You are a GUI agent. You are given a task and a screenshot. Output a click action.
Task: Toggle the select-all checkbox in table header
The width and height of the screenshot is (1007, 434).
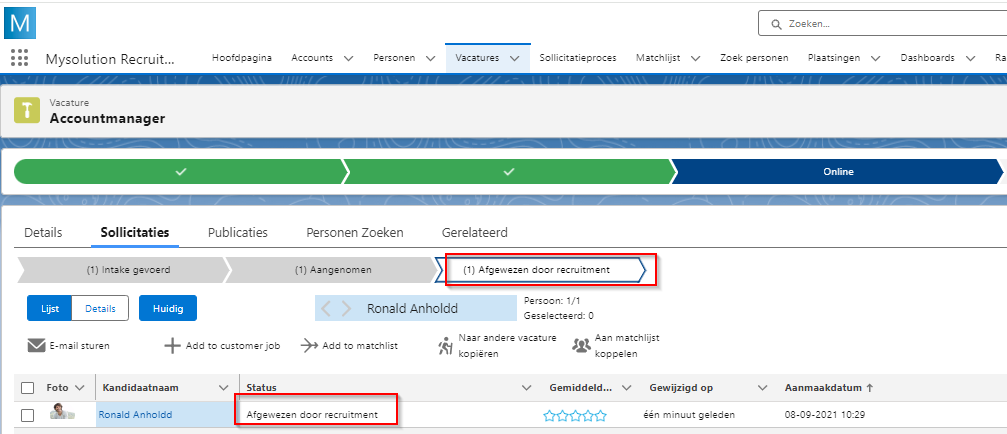point(28,388)
